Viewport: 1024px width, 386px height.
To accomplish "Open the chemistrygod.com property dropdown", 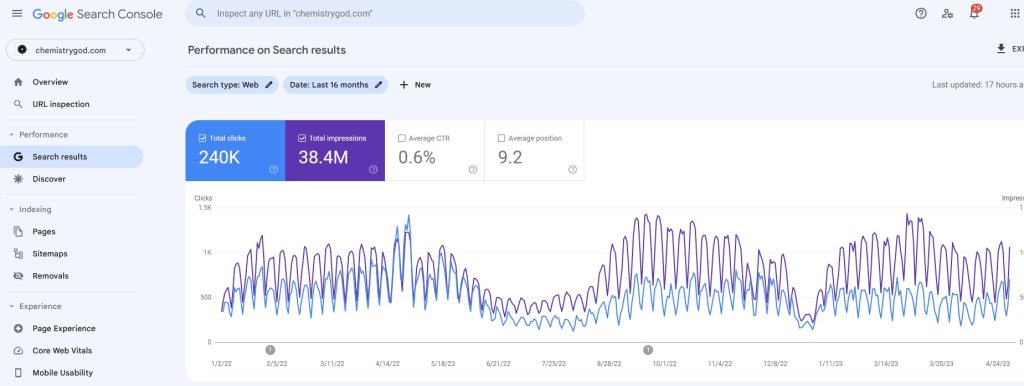I will tap(75, 50).
